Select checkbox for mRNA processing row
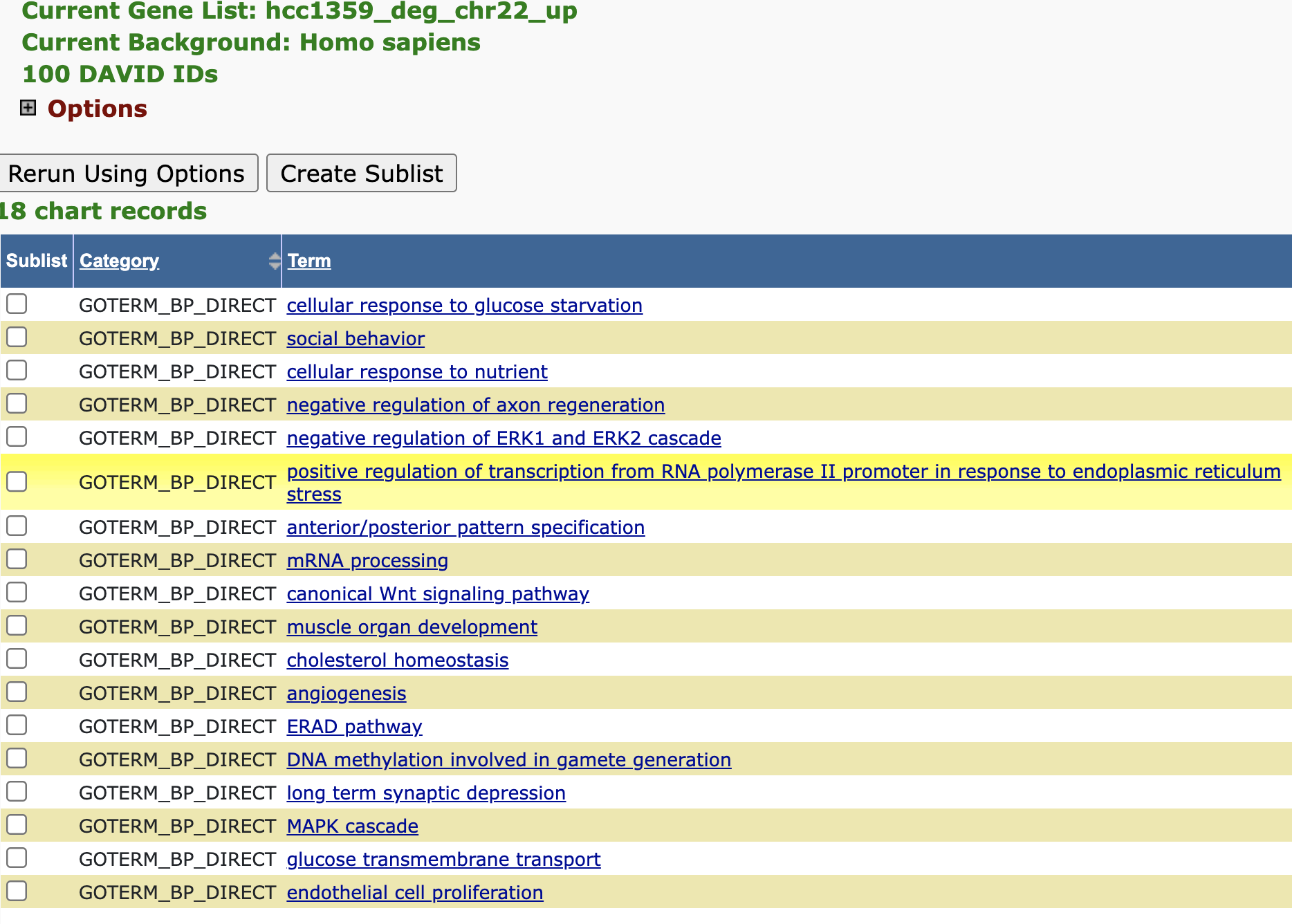This screenshot has height=924, width=1292. pyautogui.click(x=17, y=560)
